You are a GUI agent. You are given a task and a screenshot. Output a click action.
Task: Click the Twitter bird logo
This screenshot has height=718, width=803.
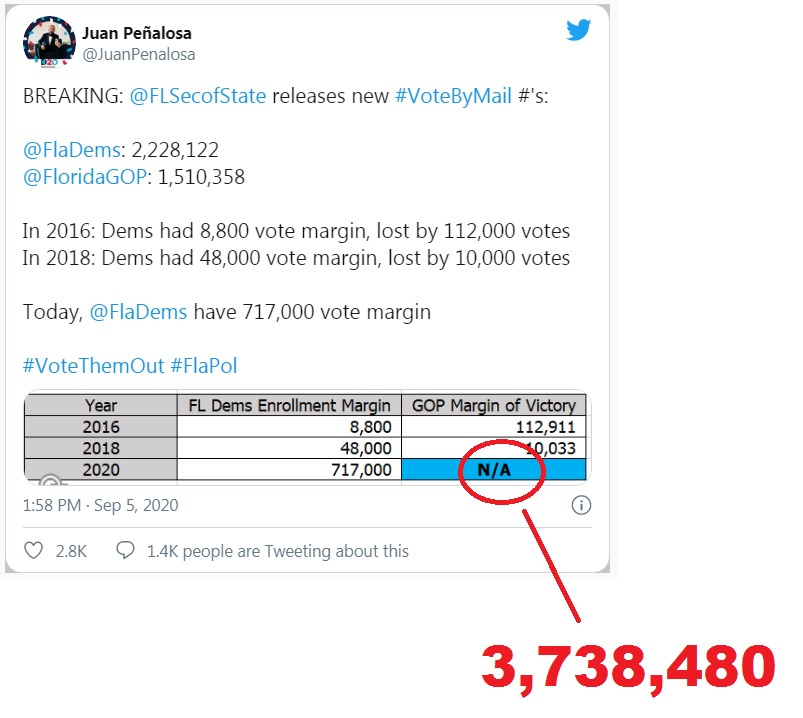tap(578, 31)
